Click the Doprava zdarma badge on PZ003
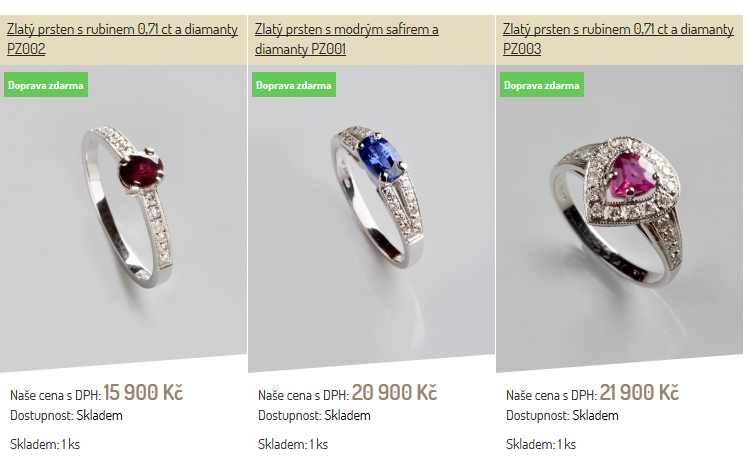 point(542,85)
